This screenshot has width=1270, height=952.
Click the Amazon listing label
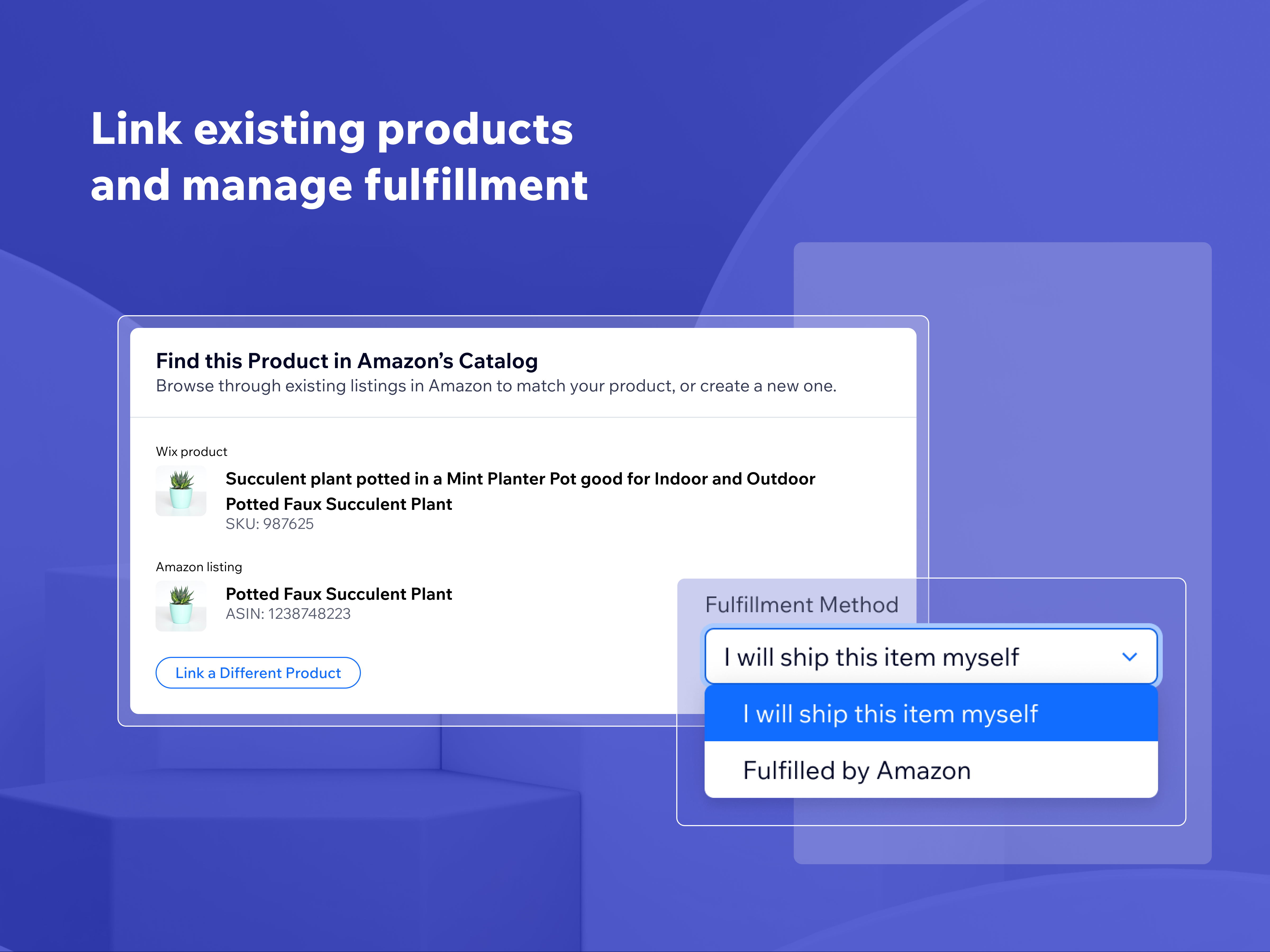(x=199, y=567)
